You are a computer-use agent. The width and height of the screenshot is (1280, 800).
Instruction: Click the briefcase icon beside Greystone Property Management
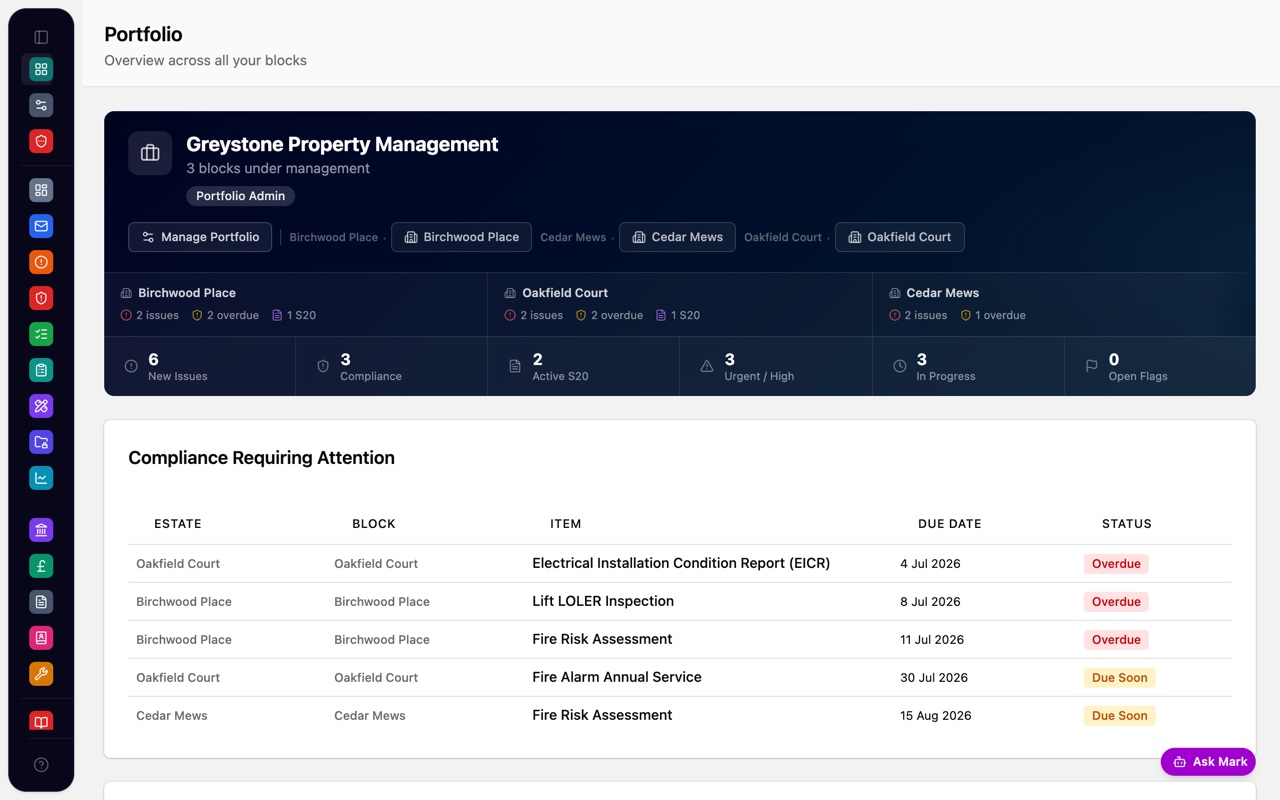pyautogui.click(x=150, y=153)
